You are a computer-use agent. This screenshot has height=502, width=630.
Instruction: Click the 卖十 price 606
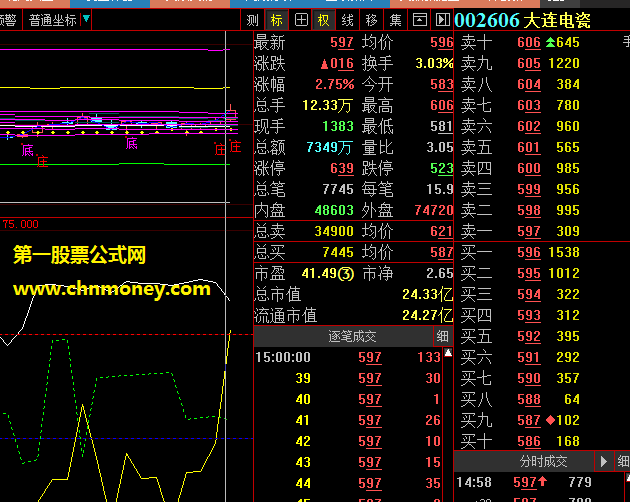click(529, 42)
